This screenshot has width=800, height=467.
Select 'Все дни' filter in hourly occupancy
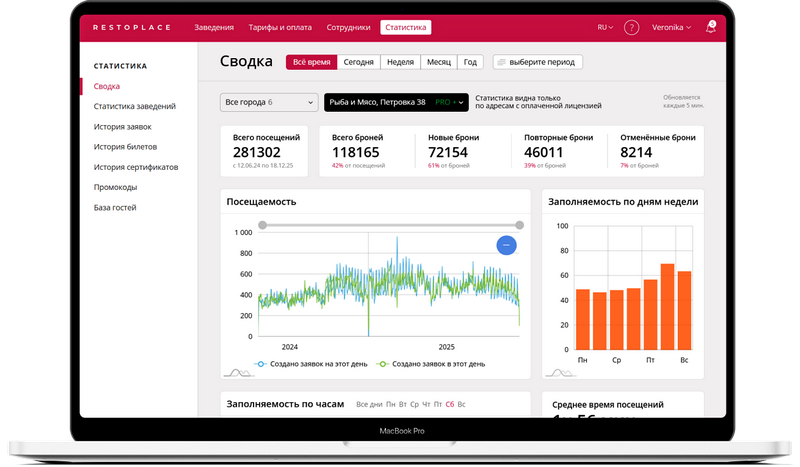tap(369, 405)
